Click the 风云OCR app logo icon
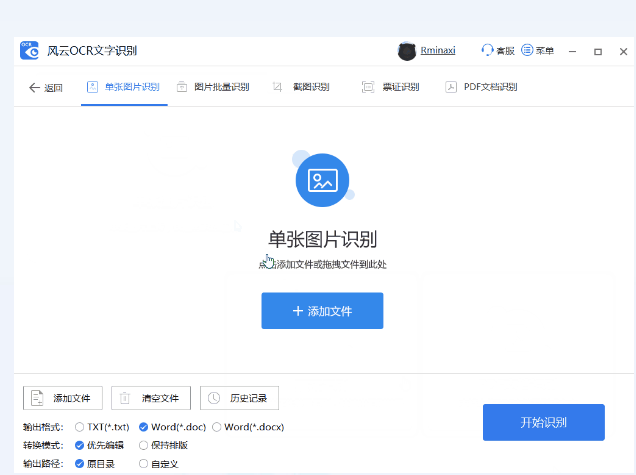This screenshot has width=636, height=475. [29, 51]
